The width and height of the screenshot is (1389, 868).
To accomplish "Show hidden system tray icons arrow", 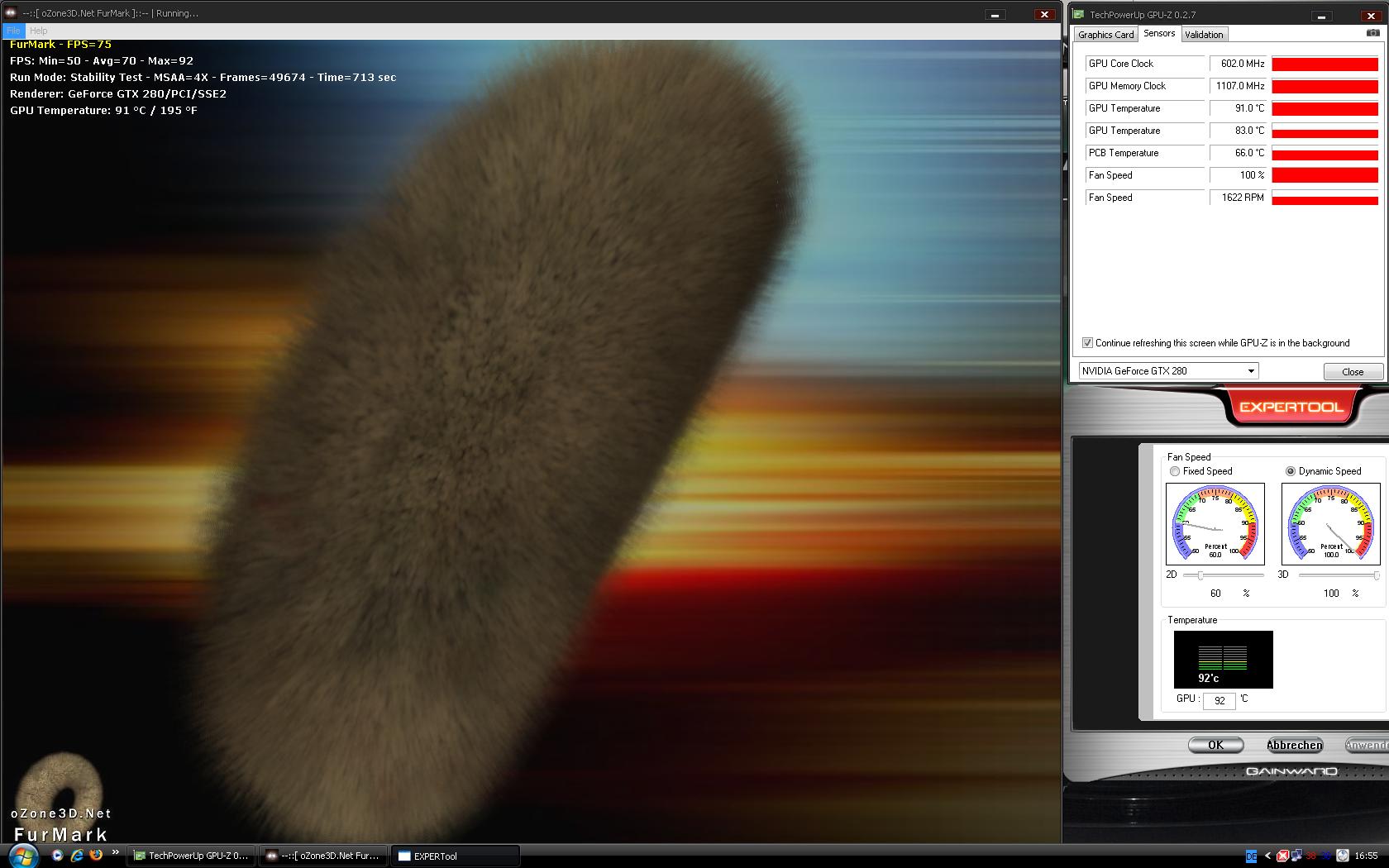I will 1267,856.
